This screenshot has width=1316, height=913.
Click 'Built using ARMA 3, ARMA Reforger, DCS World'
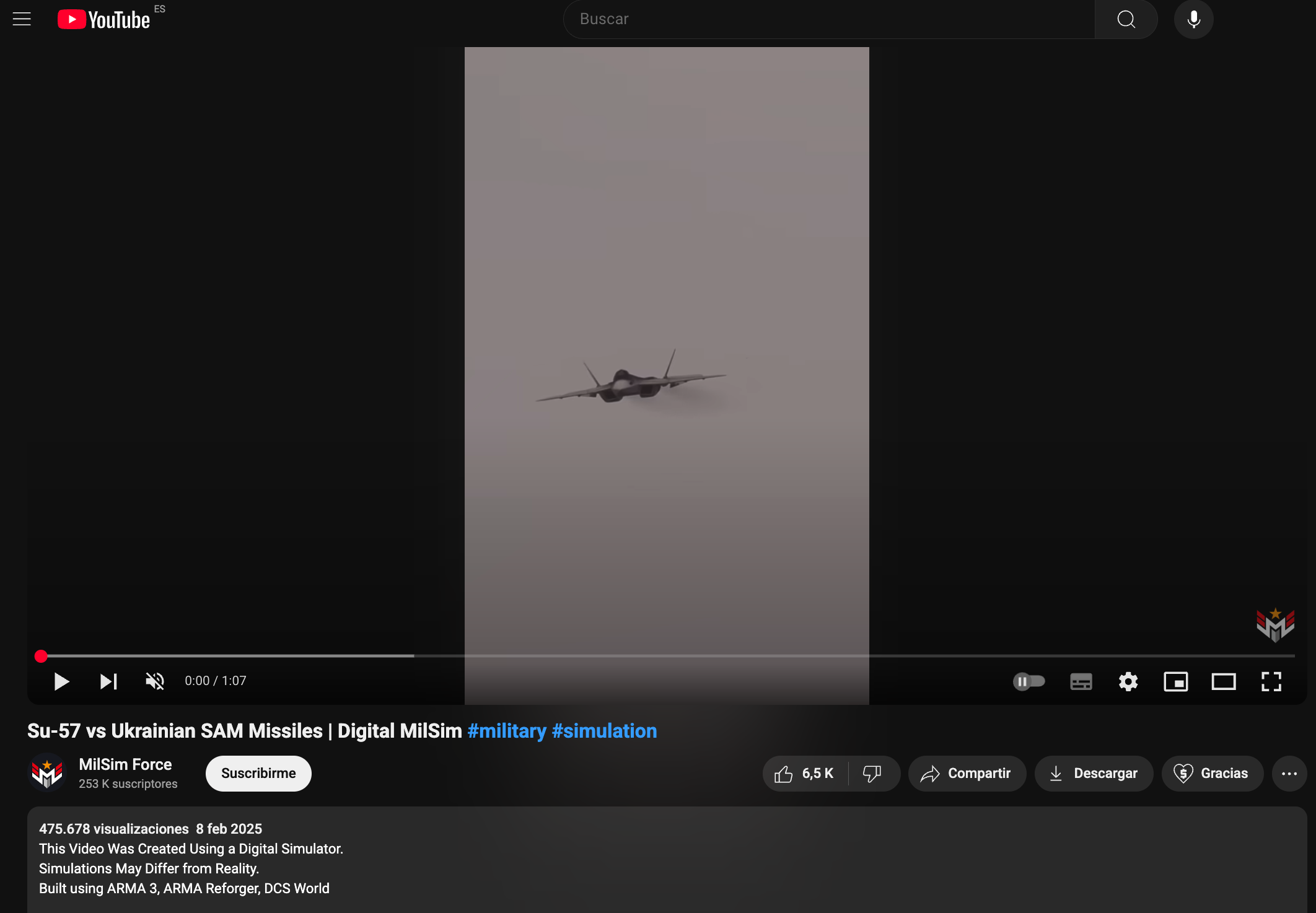click(x=184, y=888)
